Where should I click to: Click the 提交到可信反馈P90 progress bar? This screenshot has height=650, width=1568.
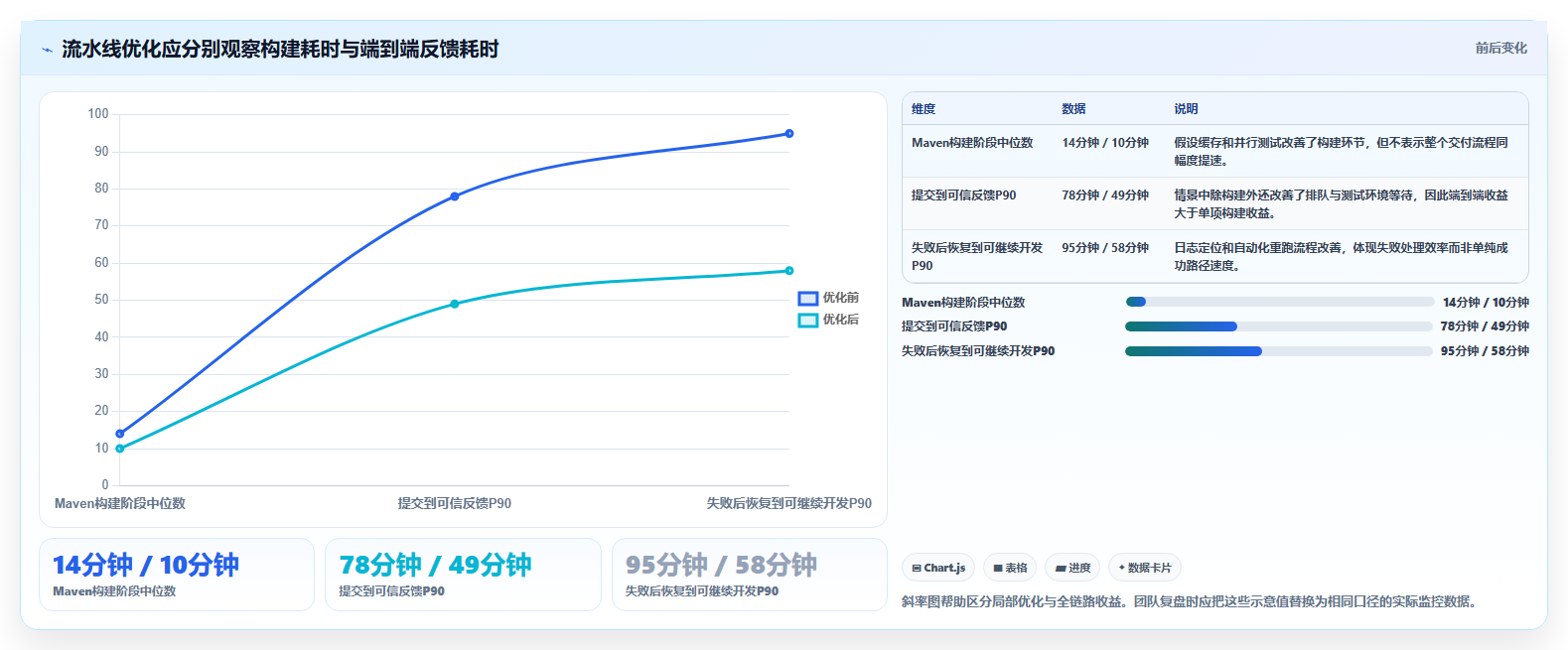[x=1279, y=326]
